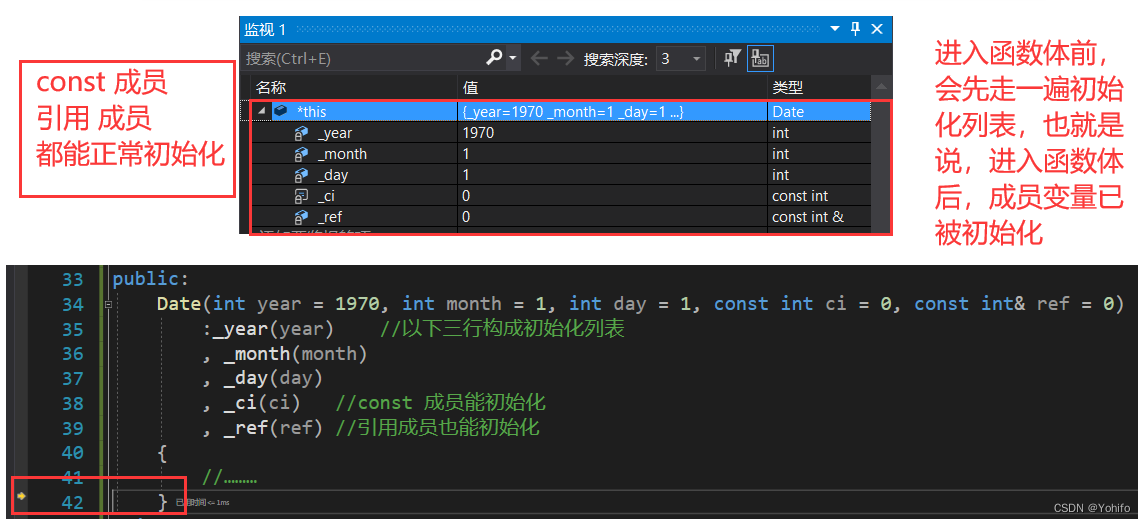Toggle the highlighted text format icon in watch toolbar
Image resolution: width=1146 pixels, height=523 pixels.
(x=760, y=58)
